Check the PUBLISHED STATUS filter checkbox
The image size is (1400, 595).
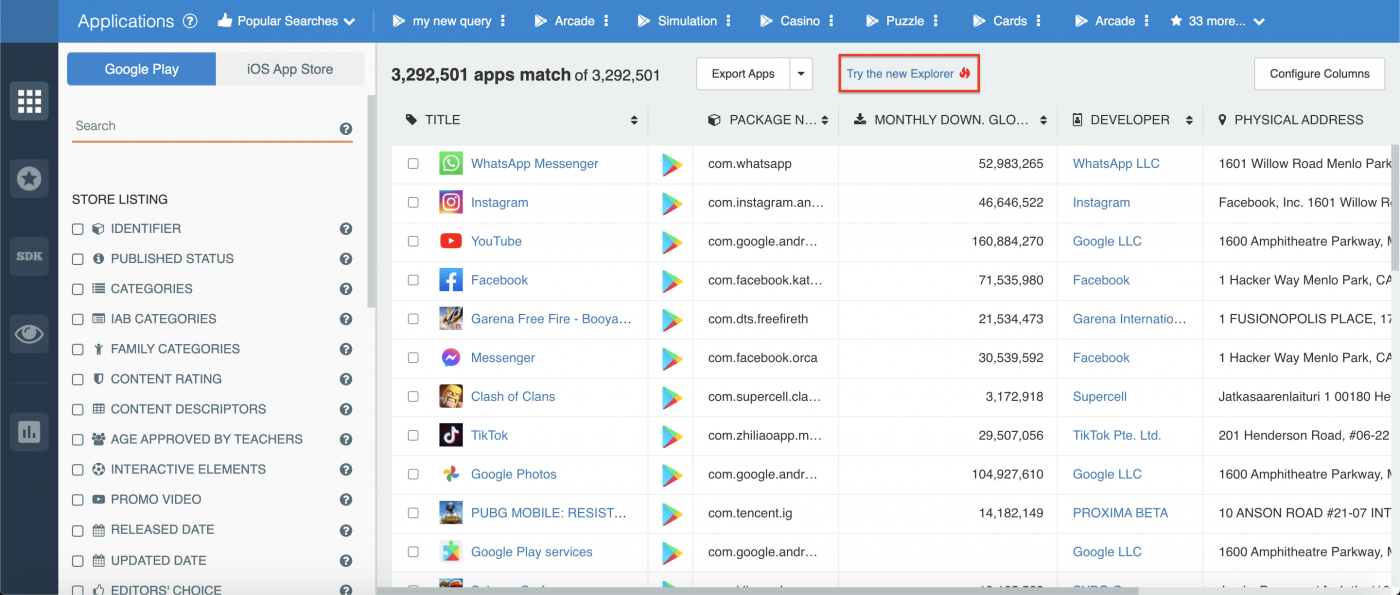[78, 259]
